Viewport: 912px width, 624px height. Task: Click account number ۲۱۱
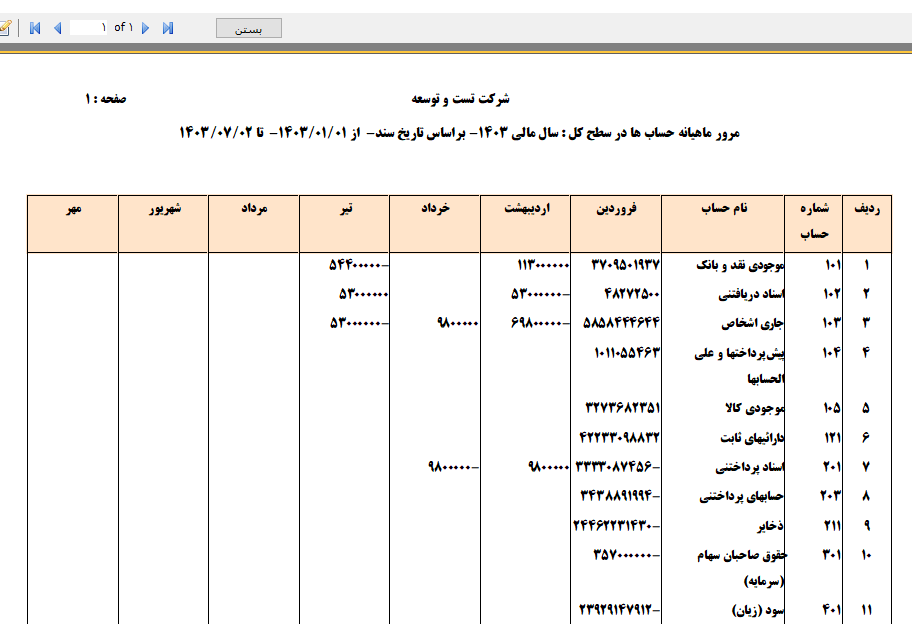(832, 526)
